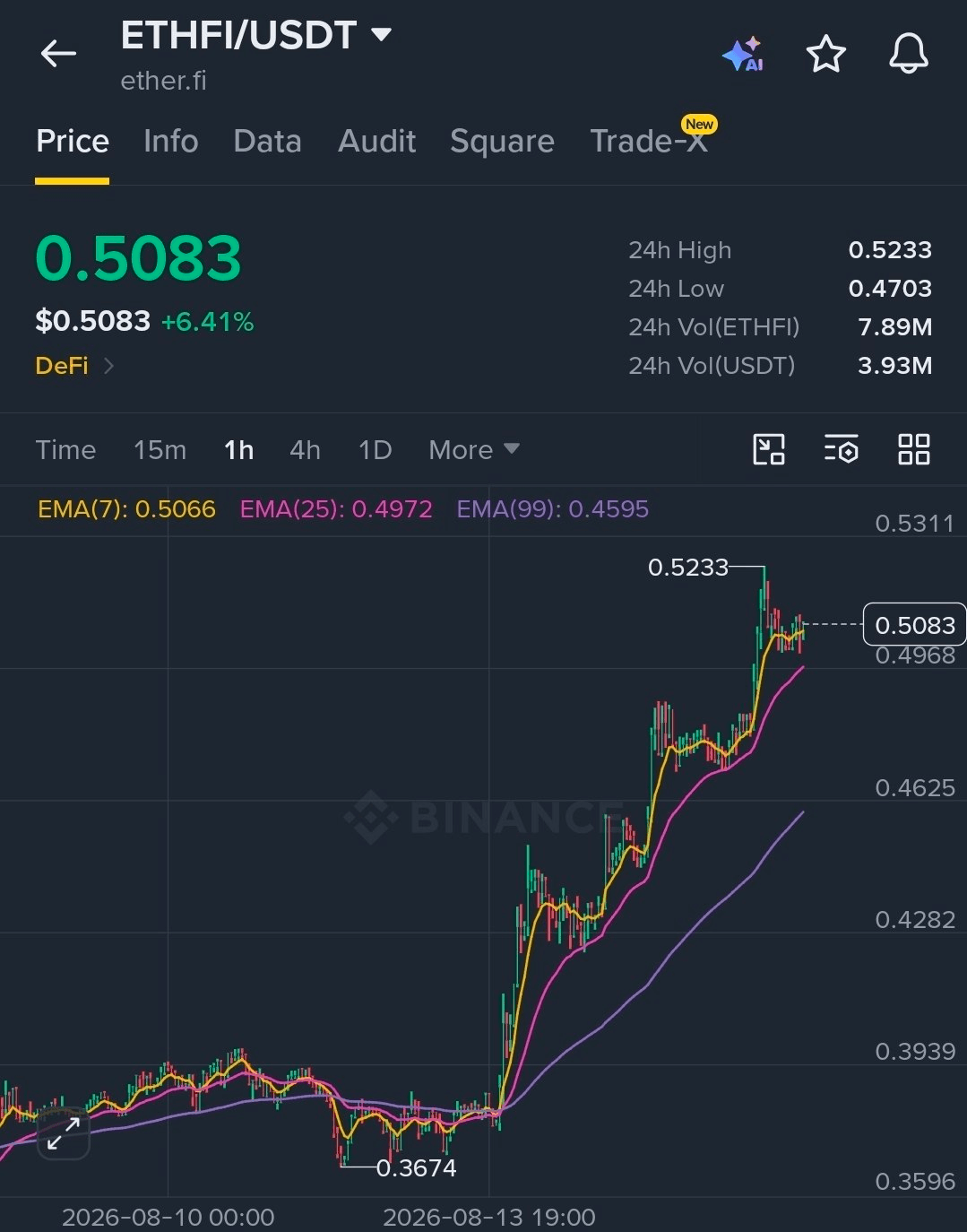This screenshot has width=967, height=1232.
Task: Tap the EMA(99): 0.4595 indicator label
Action: point(552,509)
